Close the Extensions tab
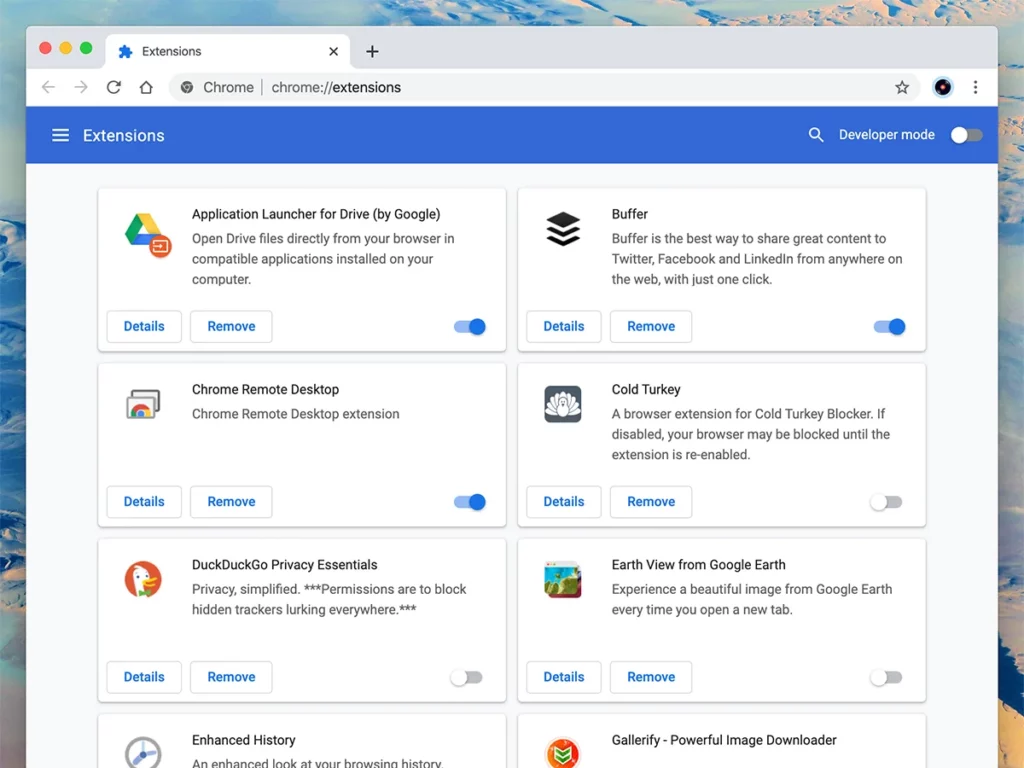Viewport: 1024px width, 768px height. coord(334,51)
